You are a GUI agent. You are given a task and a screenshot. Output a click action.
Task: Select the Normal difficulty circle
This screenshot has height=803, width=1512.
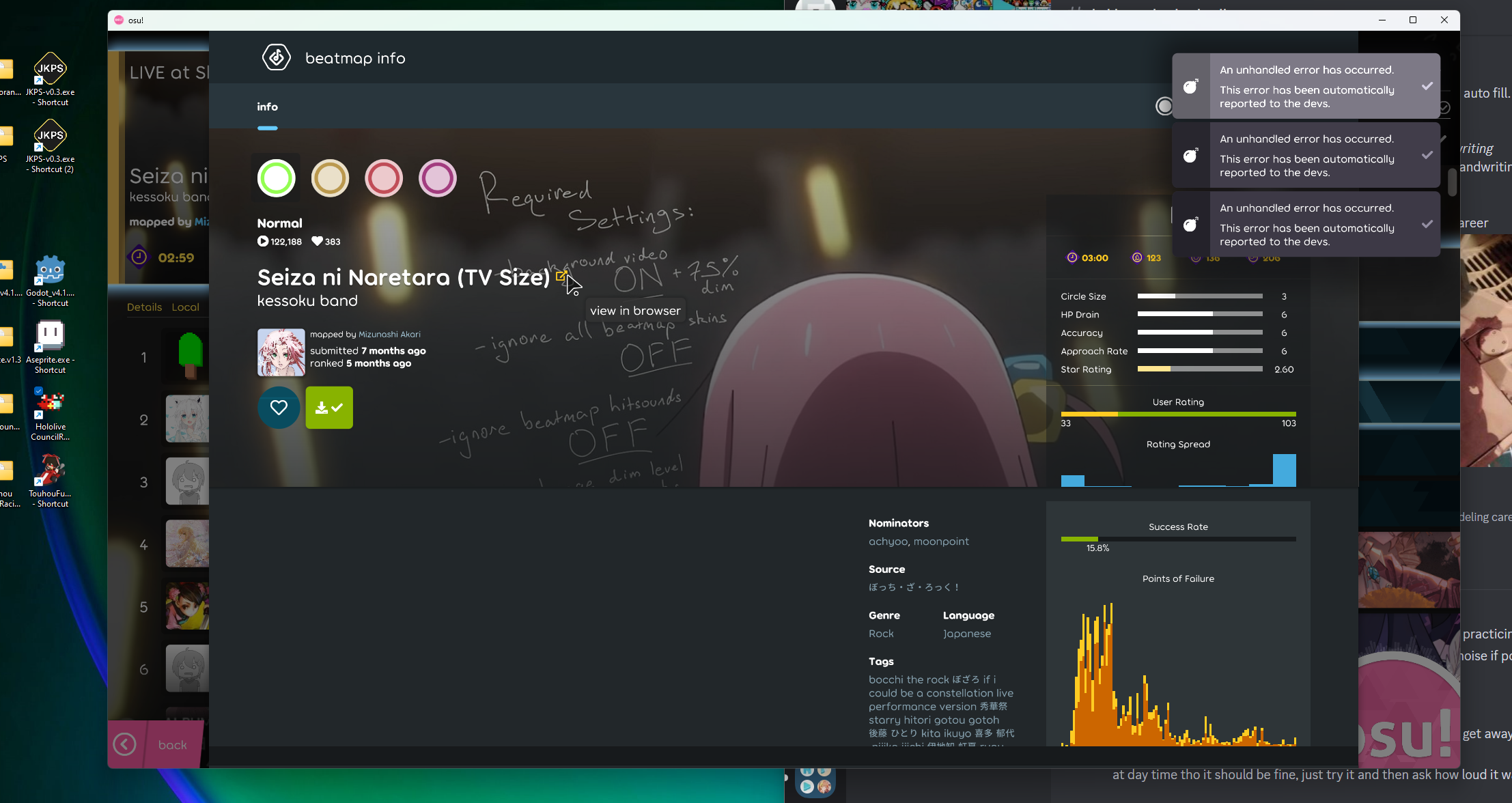[x=276, y=178]
